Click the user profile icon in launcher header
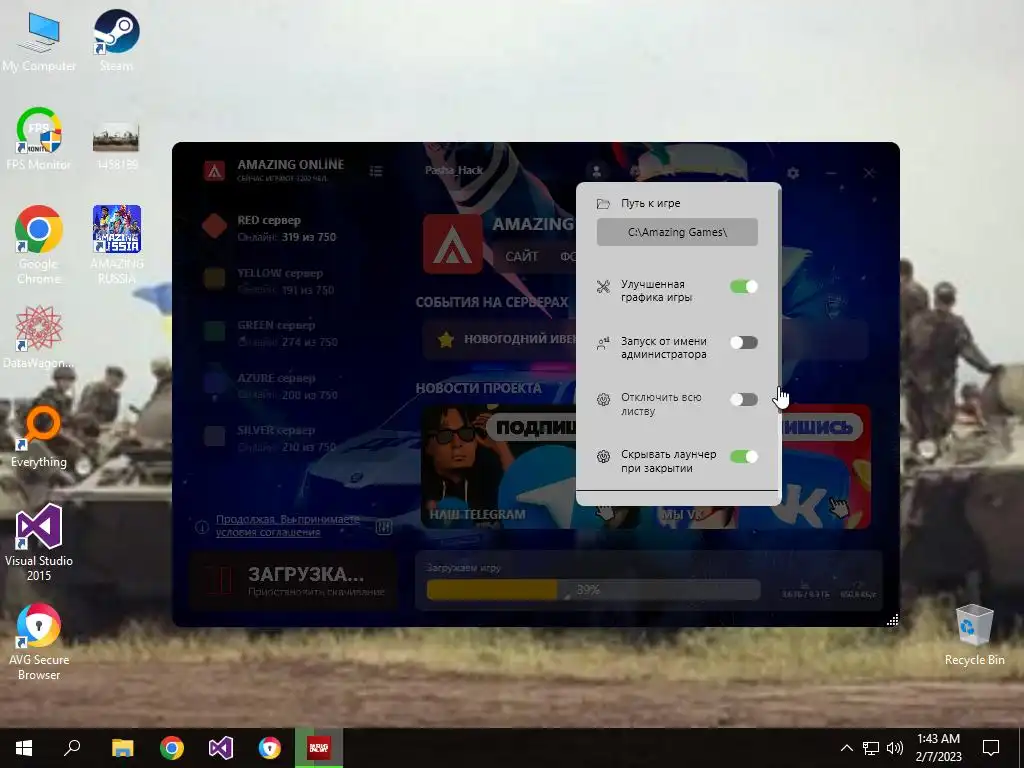Screen dimensions: 1024x768 (x=596, y=171)
